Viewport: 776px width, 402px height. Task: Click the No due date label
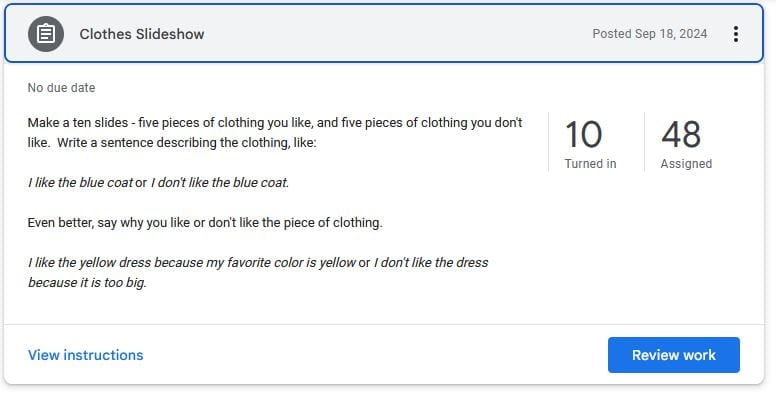tap(62, 88)
